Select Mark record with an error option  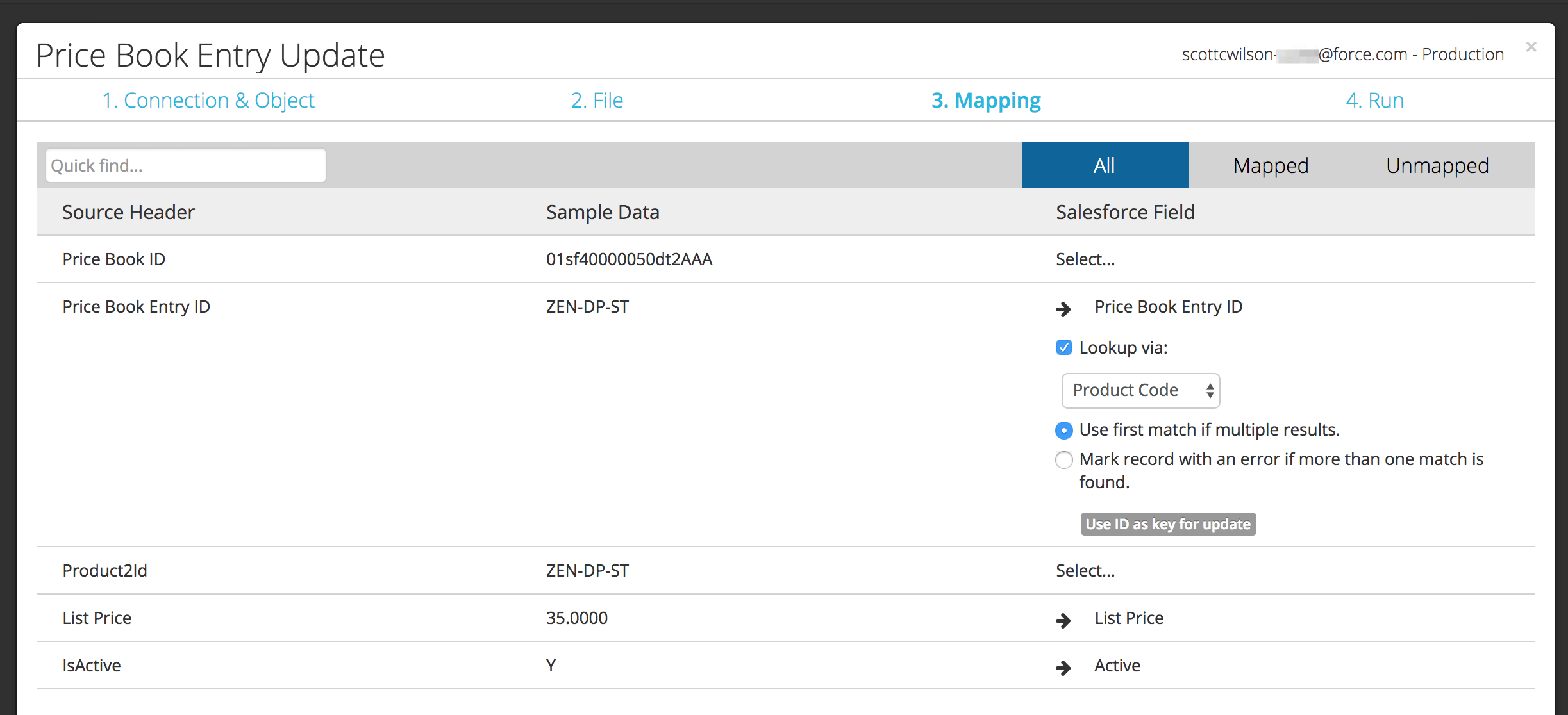pyautogui.click(x=1064, y=460)
